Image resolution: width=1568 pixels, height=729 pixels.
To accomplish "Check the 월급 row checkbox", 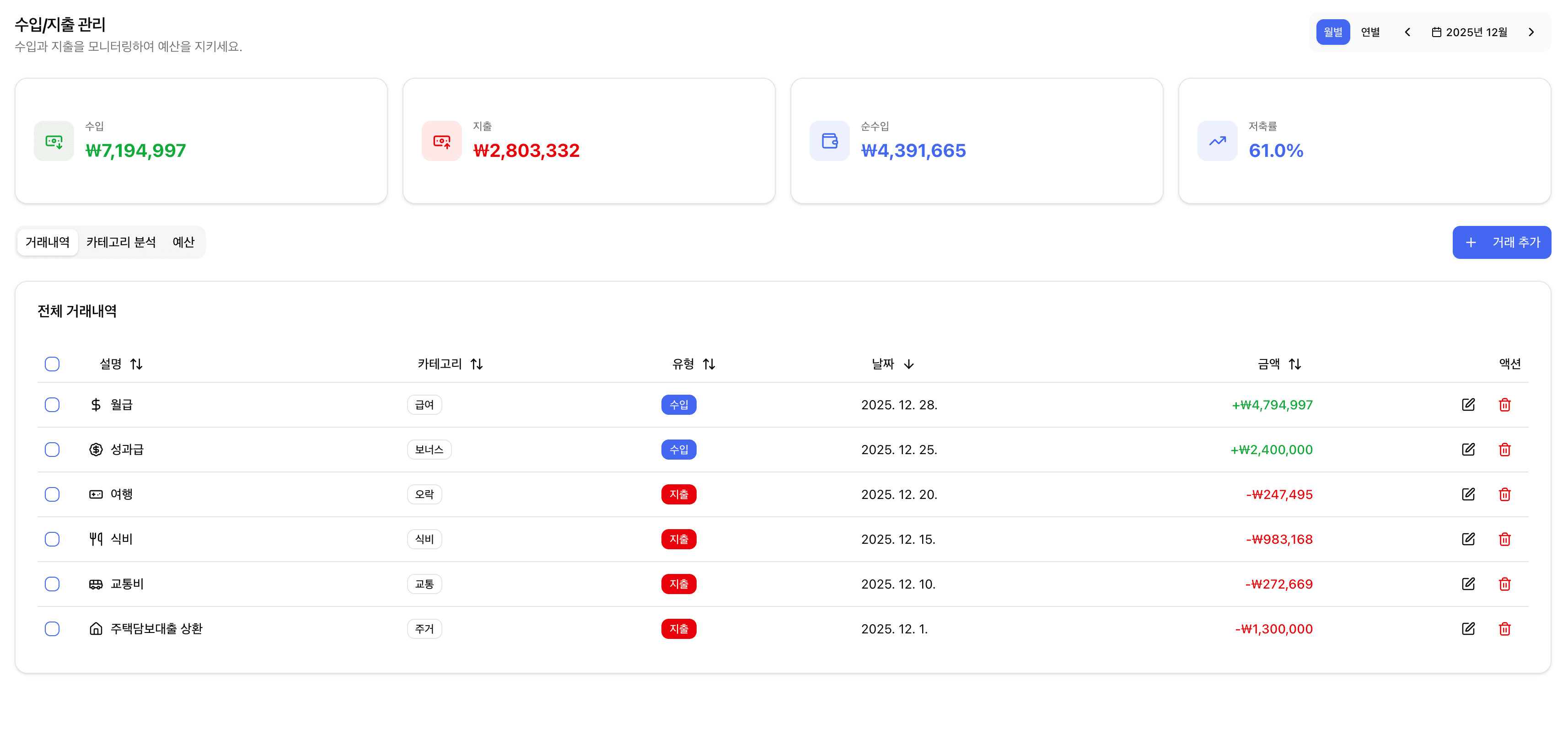I will tap(52, 405).
